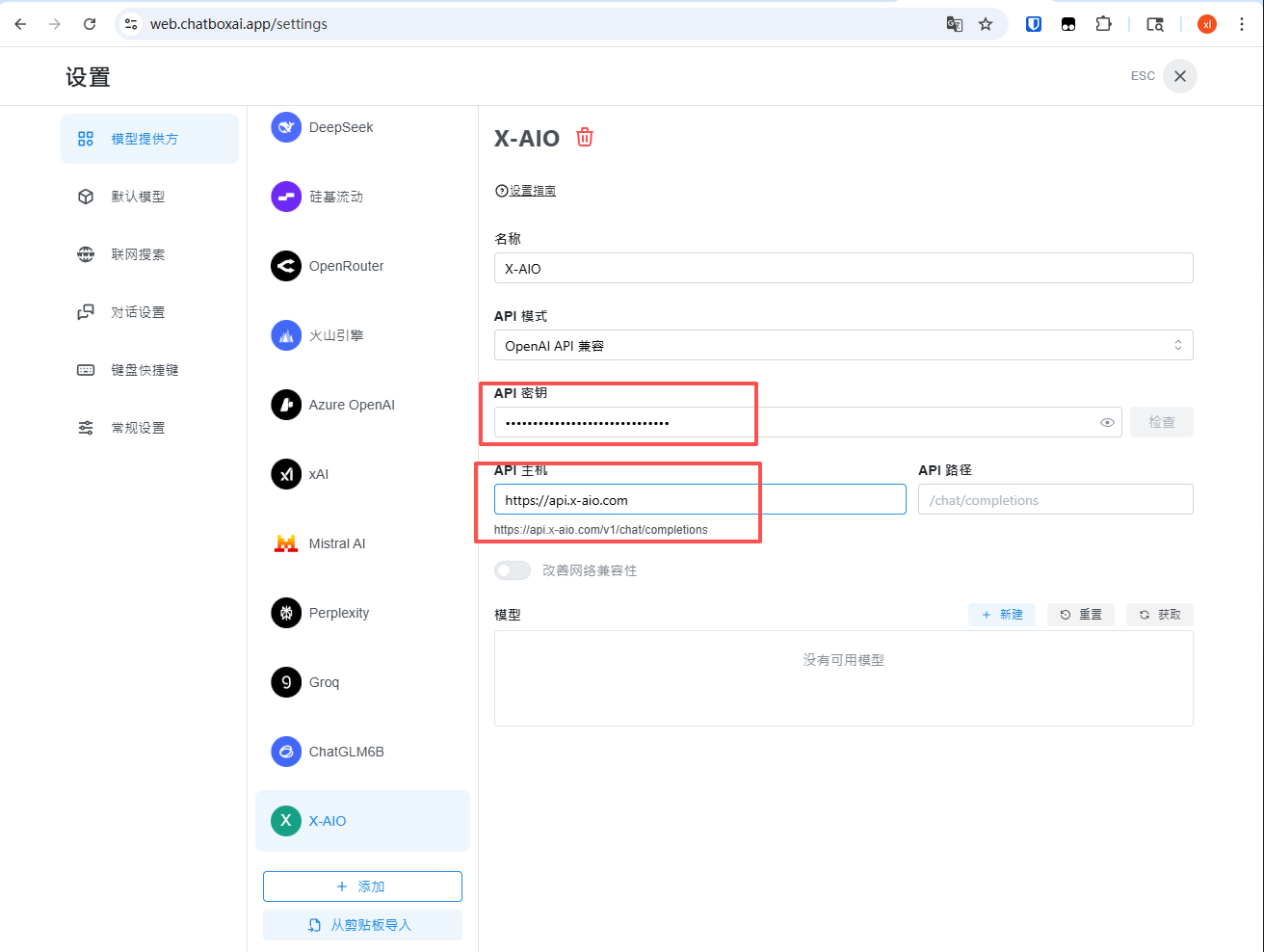Toggle the 改善网络兼容性 switch
Image resolution: width=1264 pixels, height=952 pixels.
(x=513, y=570)
